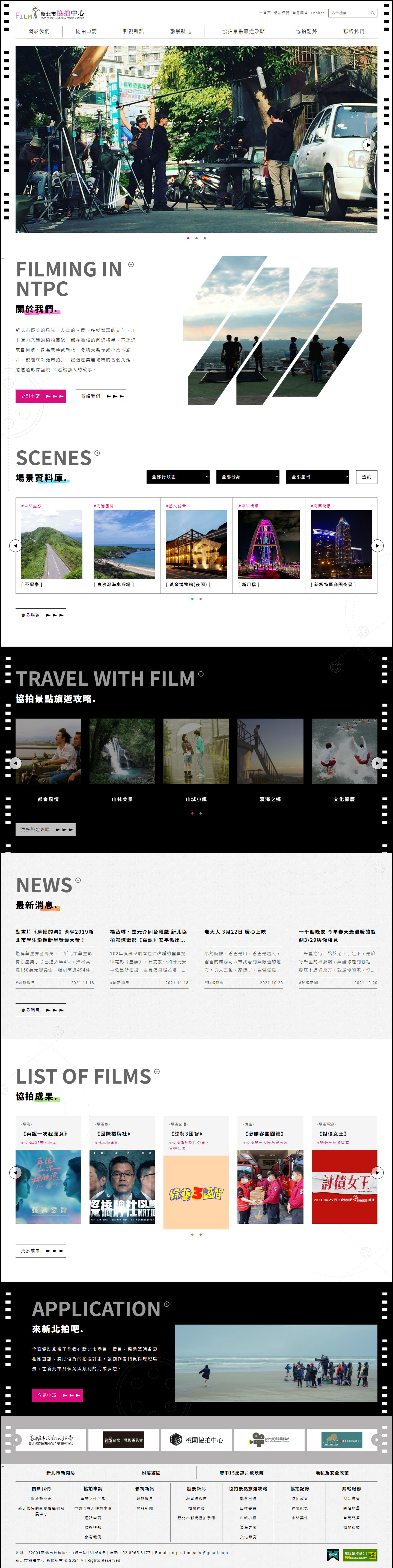
Task: Click the accessibility 2.1 badge in footer
Action: coord(359,1555)
